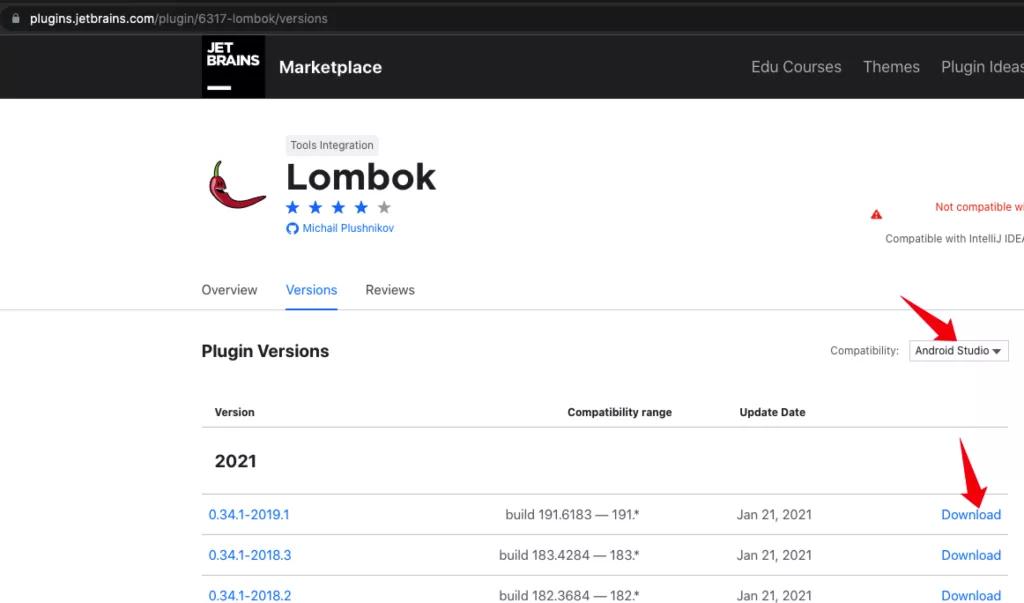Download version 0.34.1-2018.3
The height and width of the screenshot is (603, 1024).
coord(971,555)
